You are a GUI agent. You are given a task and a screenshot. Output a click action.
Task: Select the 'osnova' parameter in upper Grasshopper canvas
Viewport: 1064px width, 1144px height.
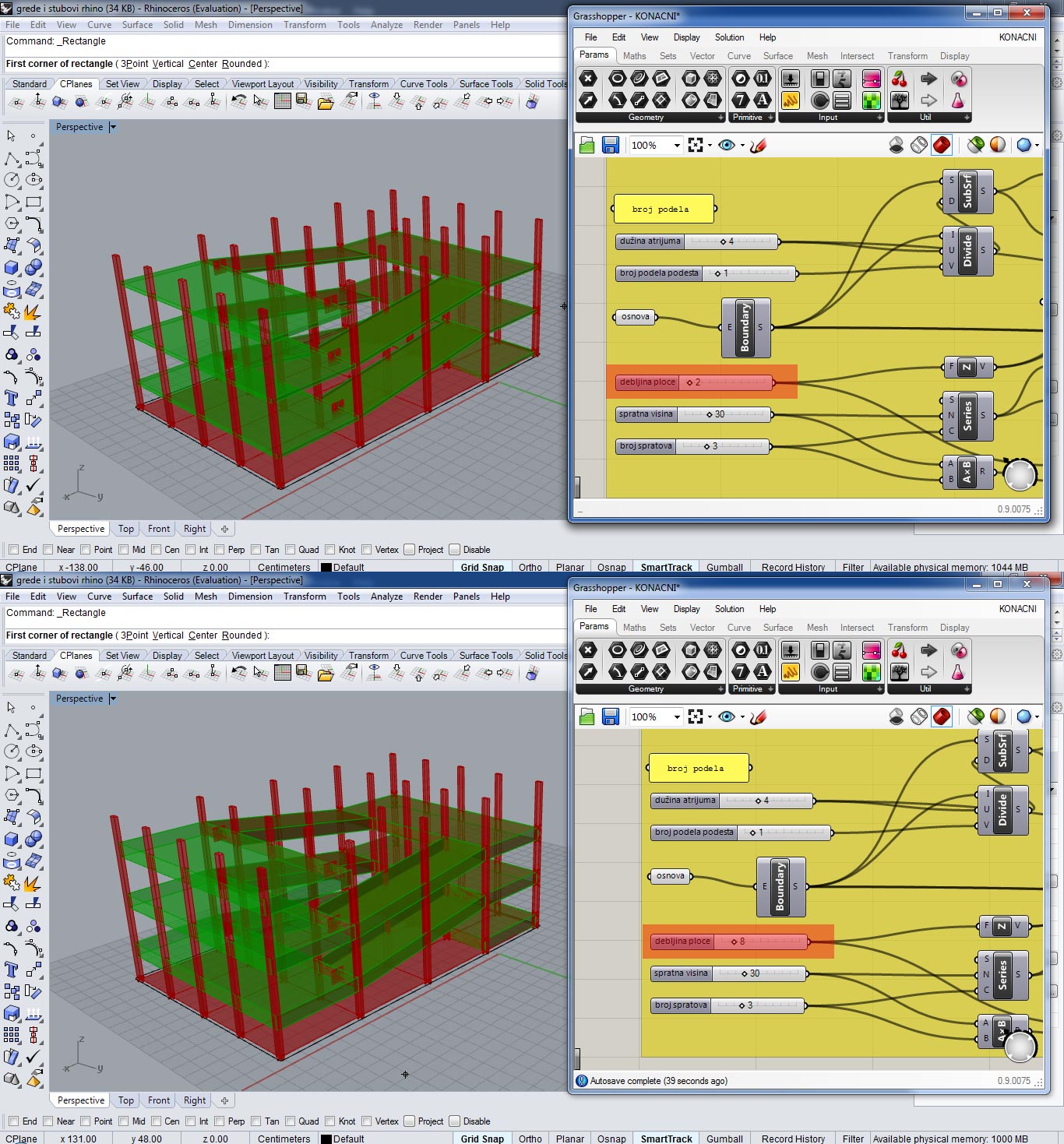[635, 317]
